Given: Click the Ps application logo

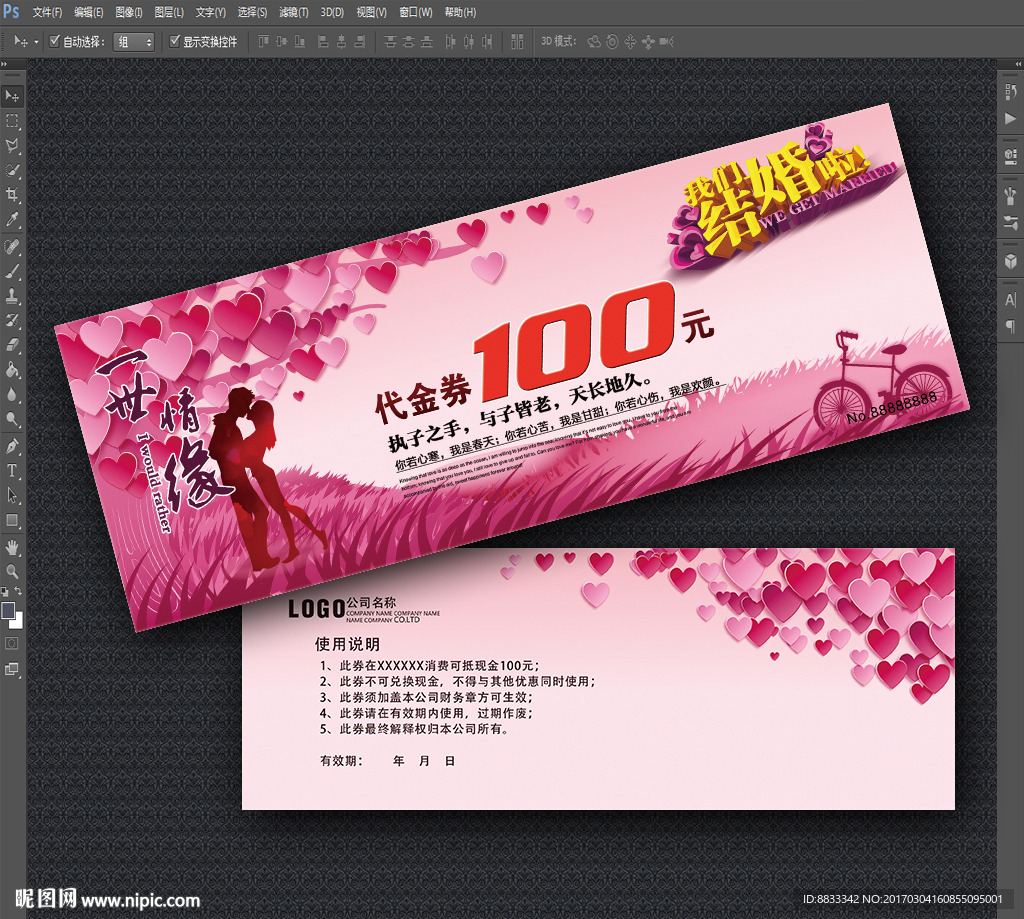Looking at the screenshot, I should coord(11,11).
